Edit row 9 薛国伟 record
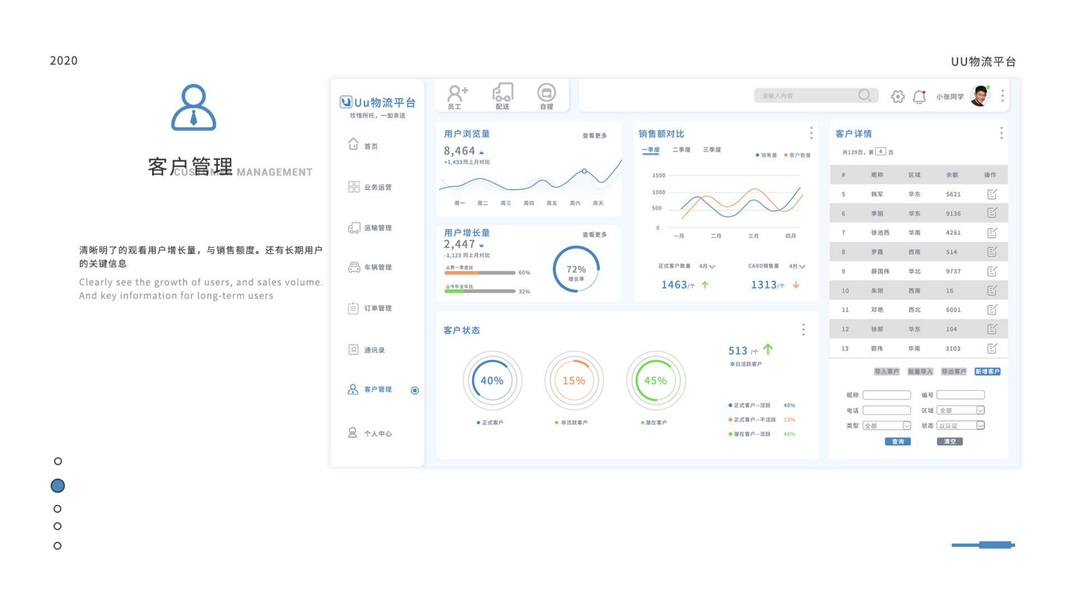Screen dimensions: 1067x600 (992, 271)
